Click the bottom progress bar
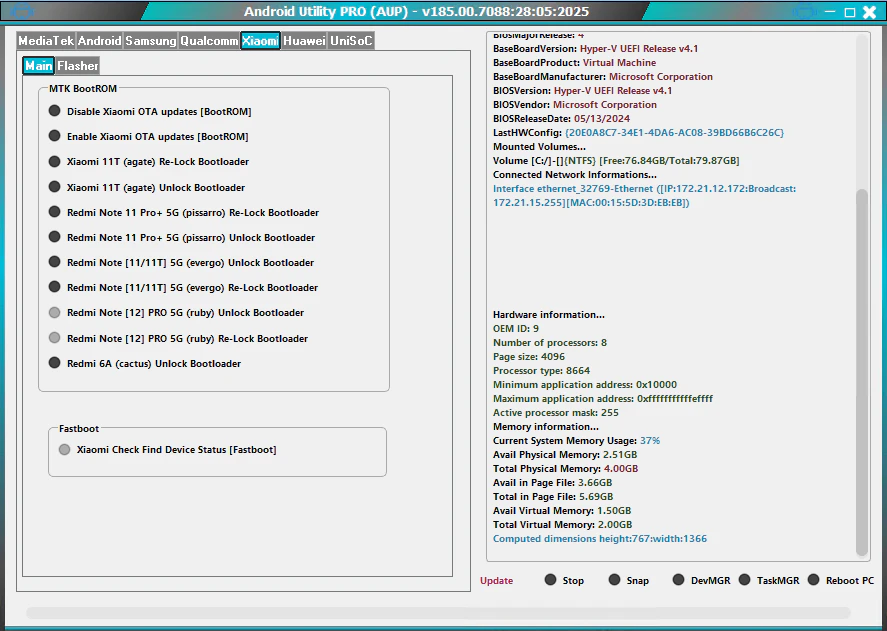The image size is (887, 631). point(438,613)
